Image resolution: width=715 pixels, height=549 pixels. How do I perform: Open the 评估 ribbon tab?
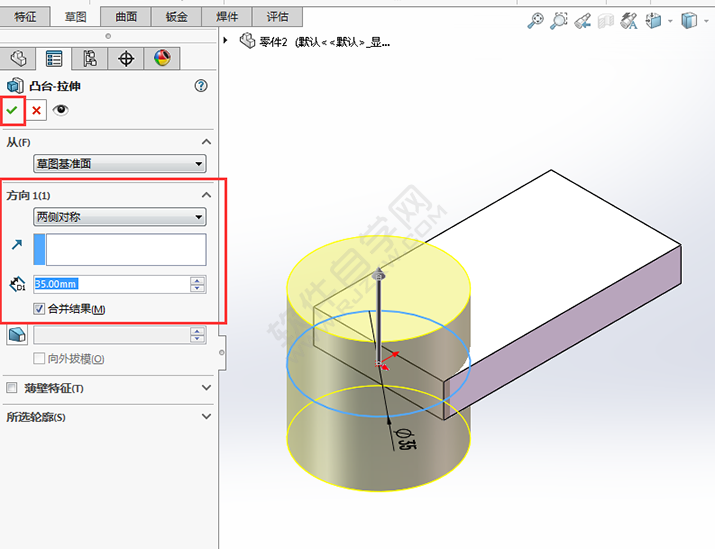pyautogui.click(x=277, y=17)
